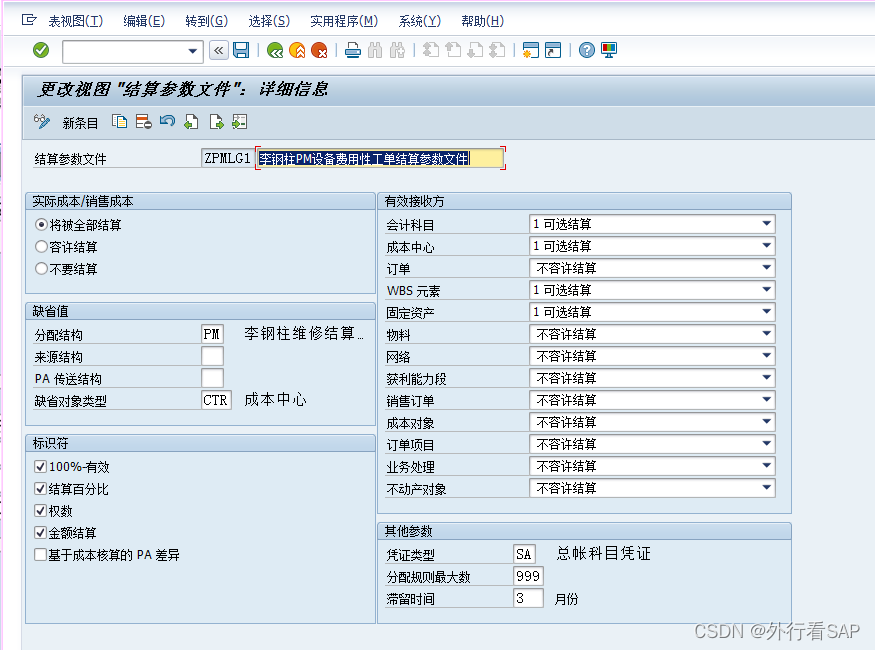Open the 帮助(H) menu
The width and height of the screenshot is (875, 650).
click(483, 21)
